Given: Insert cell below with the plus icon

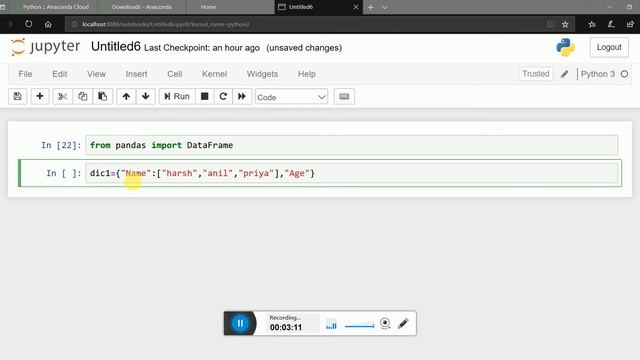Looking at the screenshot, I should click(x=40, y=97).
